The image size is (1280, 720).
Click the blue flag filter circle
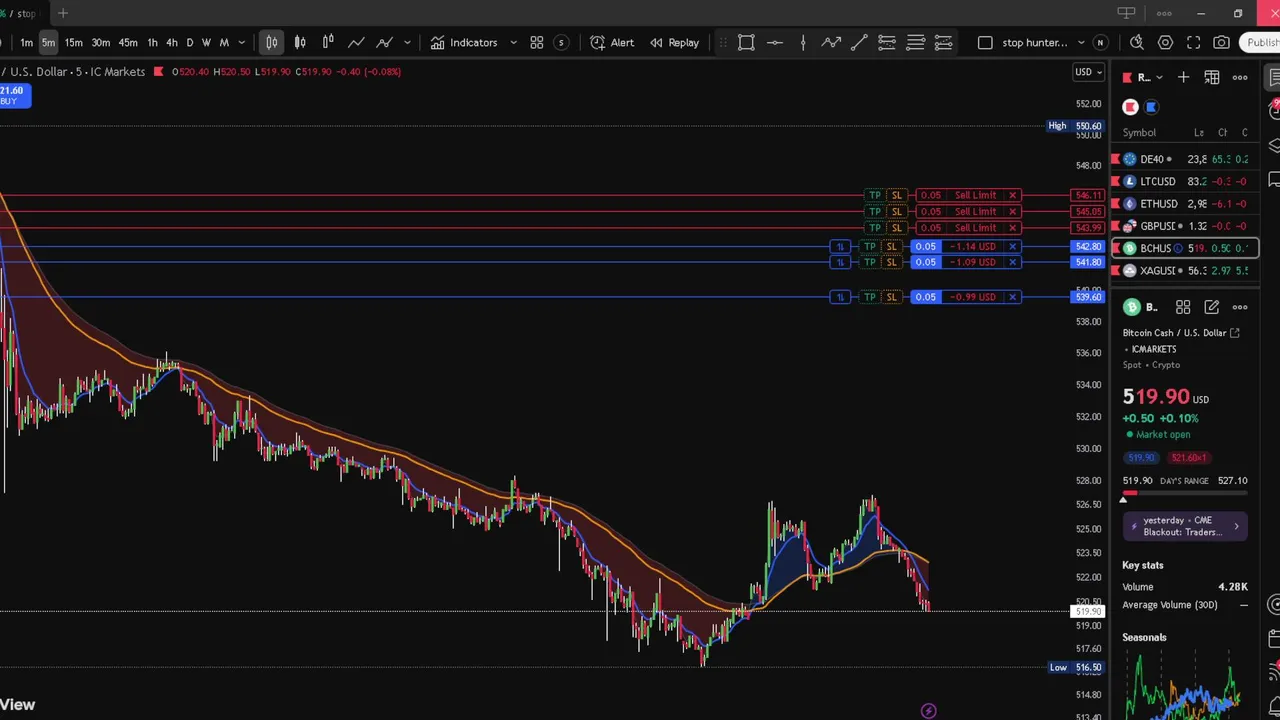[1151, 107]
